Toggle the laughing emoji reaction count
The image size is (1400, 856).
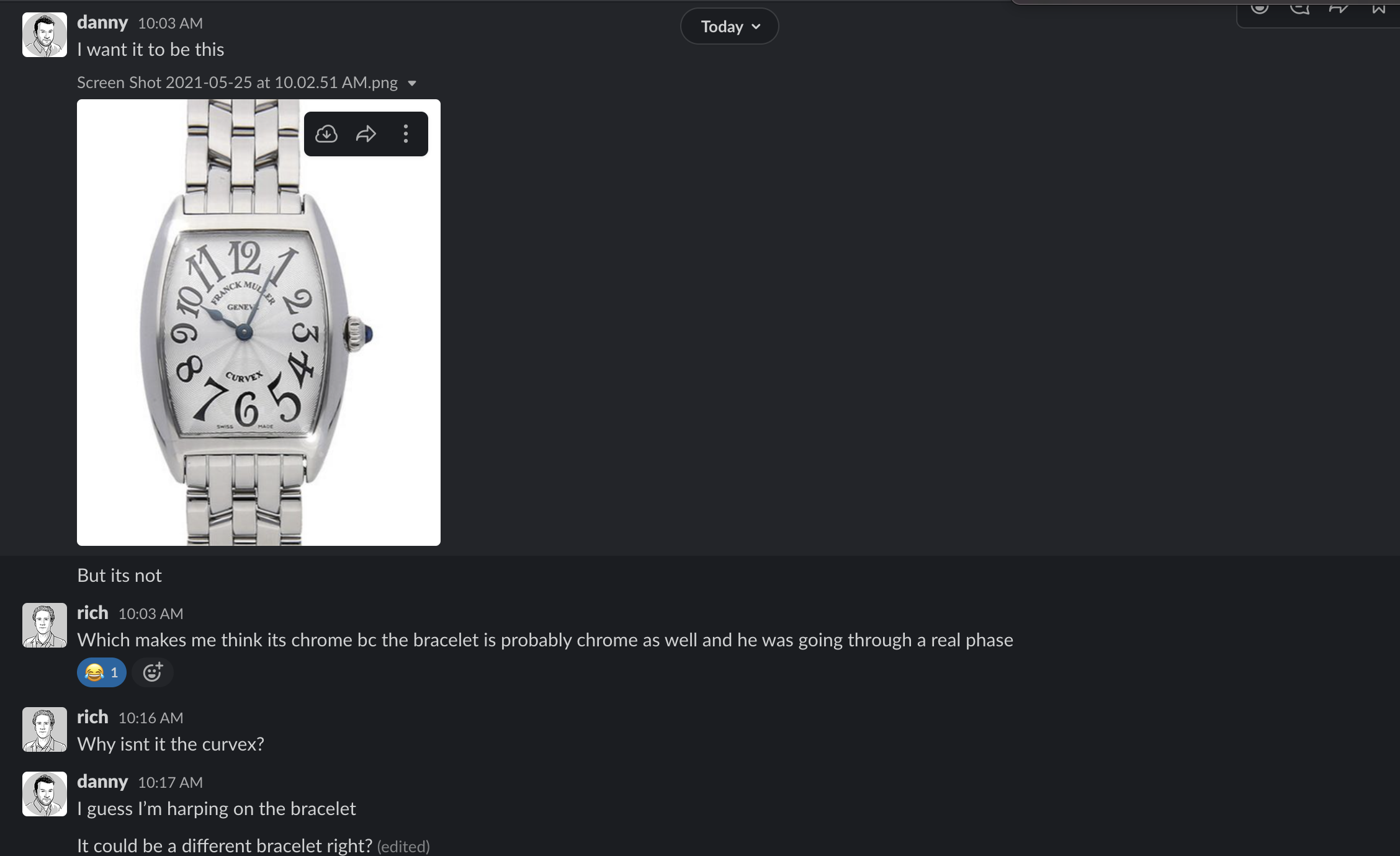click(102, 672)
